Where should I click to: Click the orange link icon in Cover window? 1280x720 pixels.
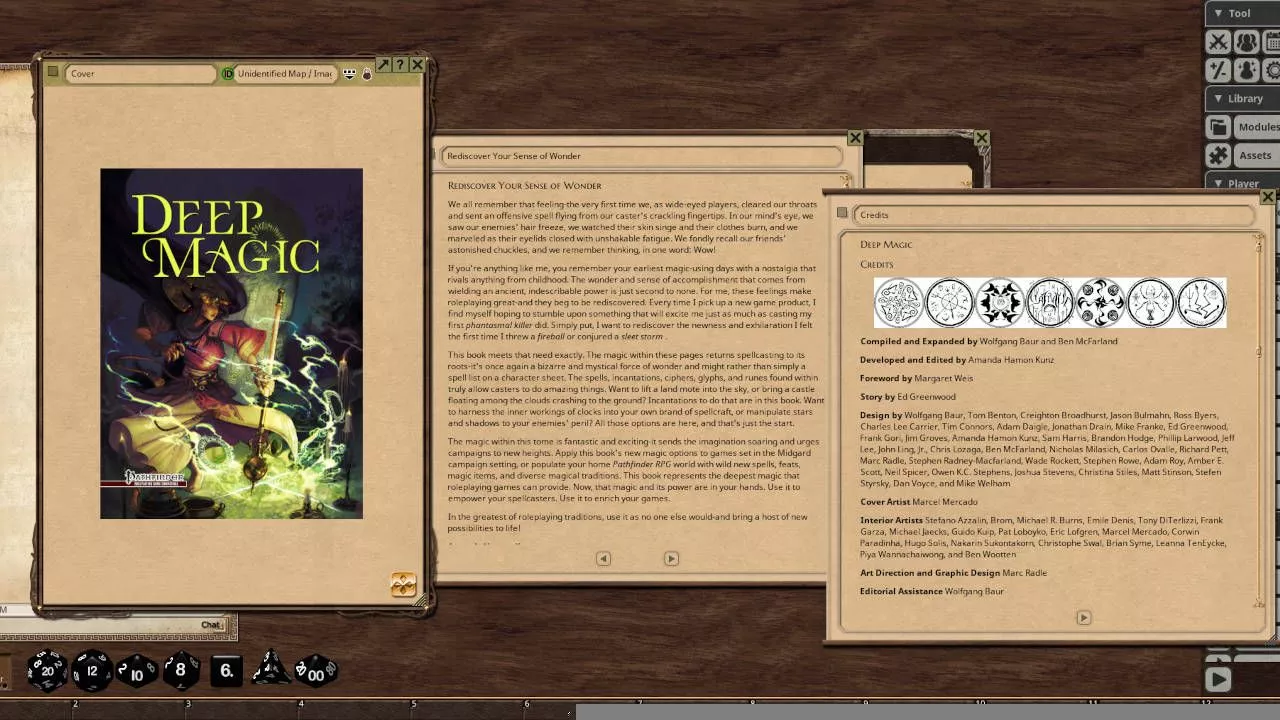point(403,585)
